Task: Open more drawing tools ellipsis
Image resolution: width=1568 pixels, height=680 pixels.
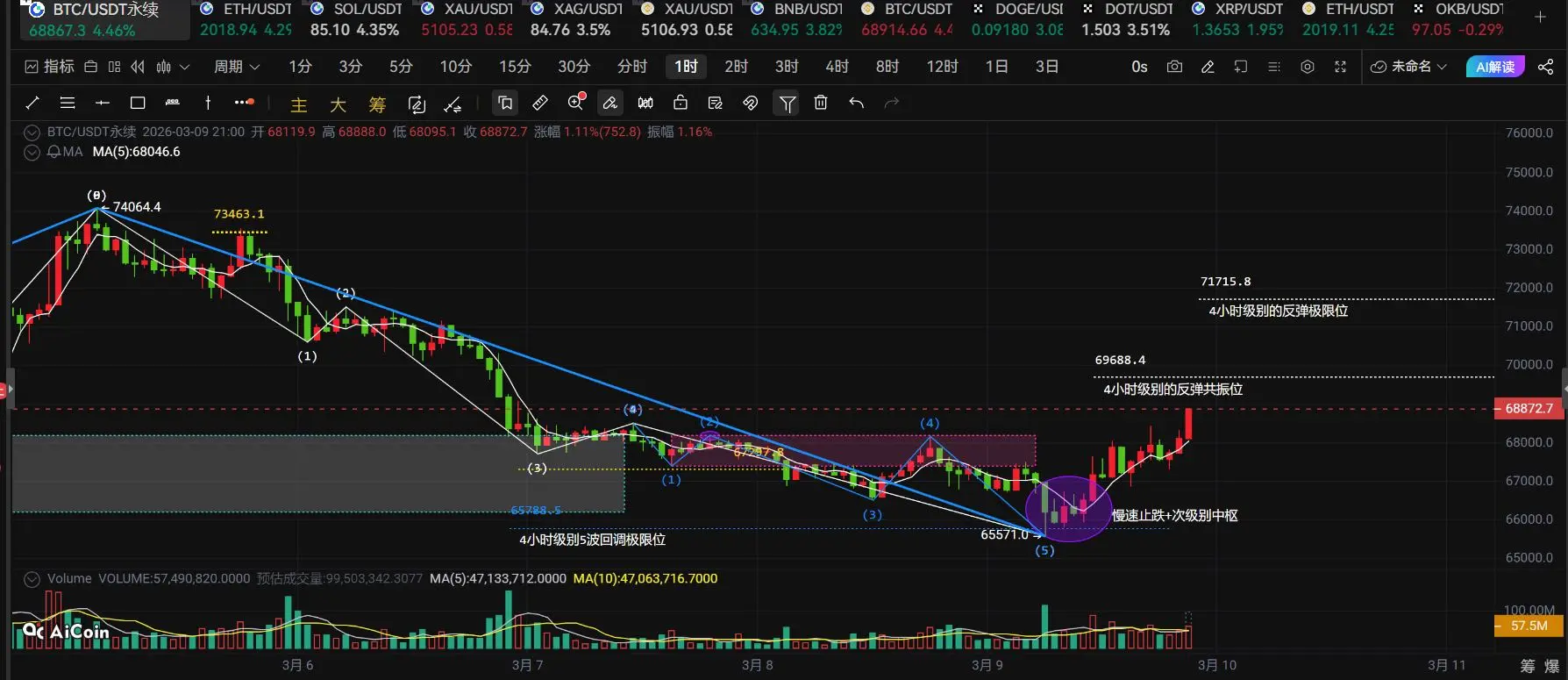Action: (x=245, y=103)
